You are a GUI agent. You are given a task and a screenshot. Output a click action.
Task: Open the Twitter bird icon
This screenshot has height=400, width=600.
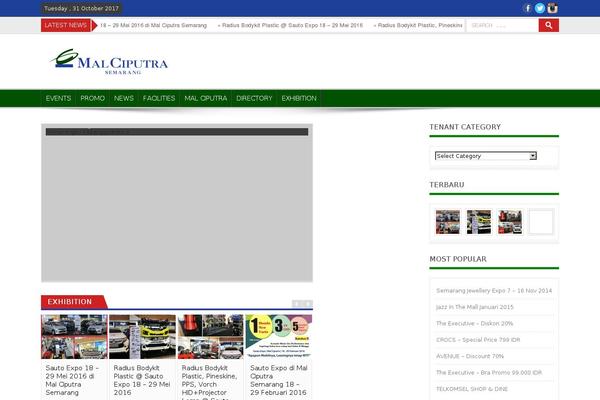point(540,8)
